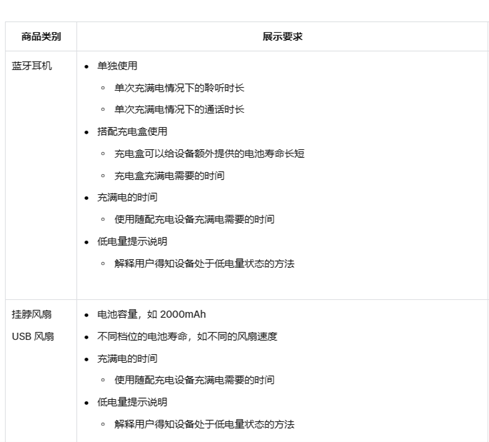Select 解释用户得知设备处于低电量状态的方法 in 蓝牙耳机 row
489x442 pixels.
204,264
